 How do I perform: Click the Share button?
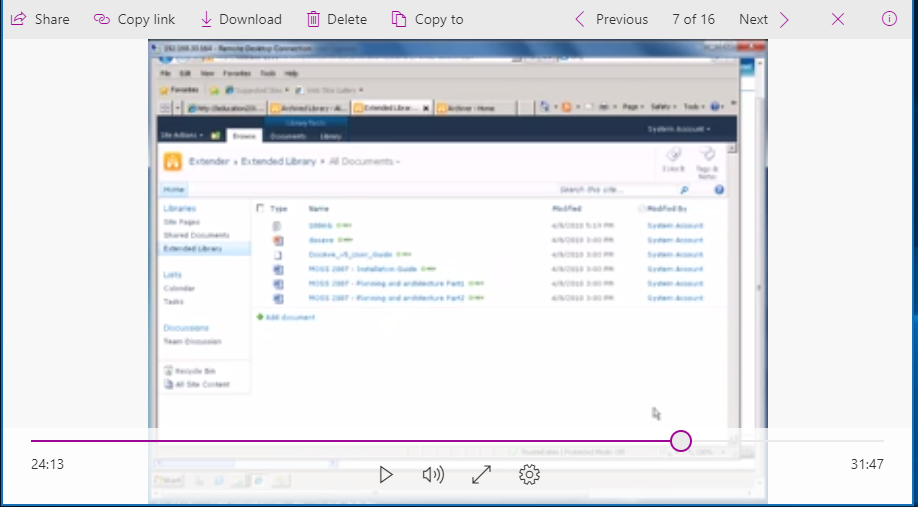[40, 19]
